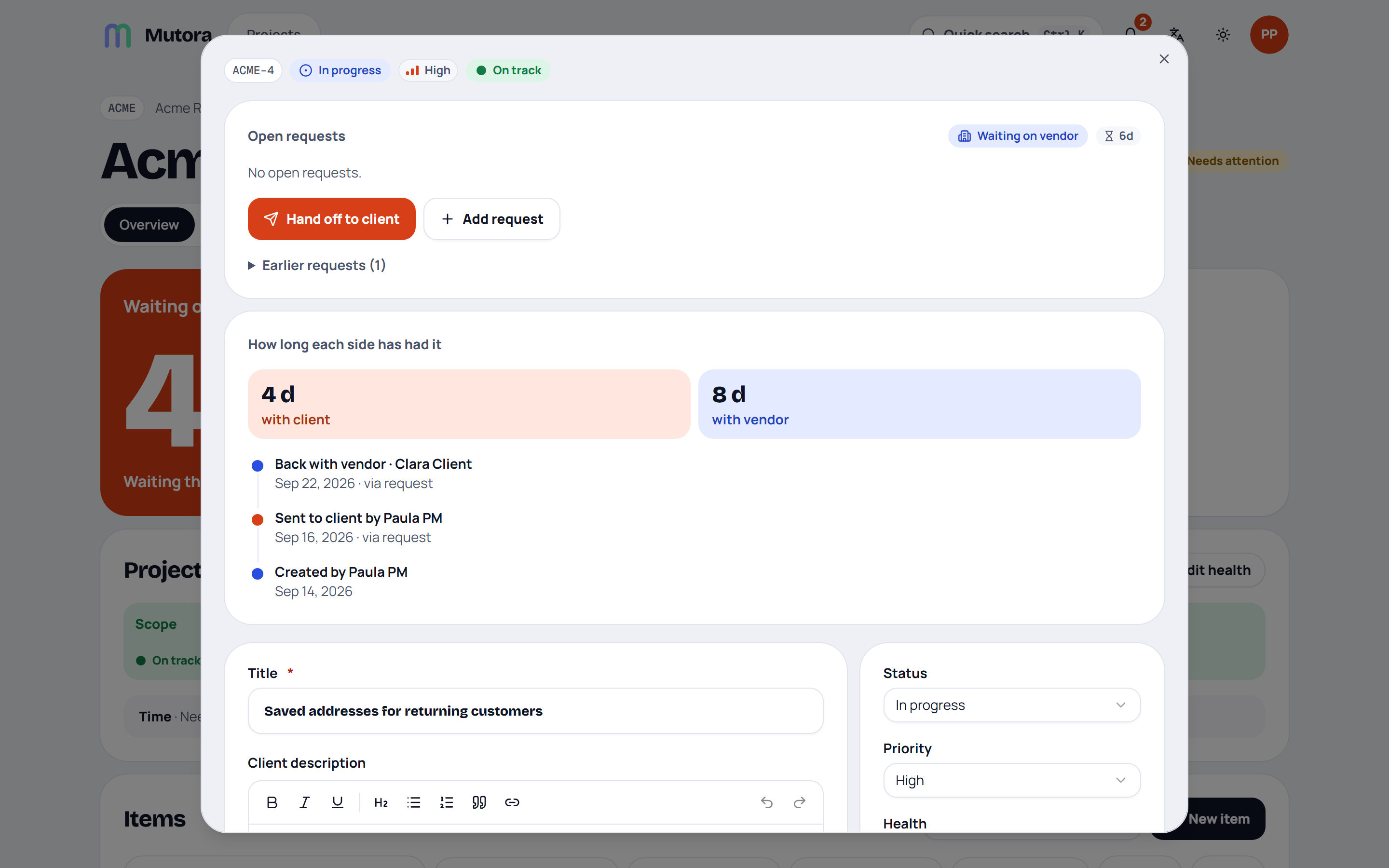Click 'No open requests.' text

tap(305, 173)
